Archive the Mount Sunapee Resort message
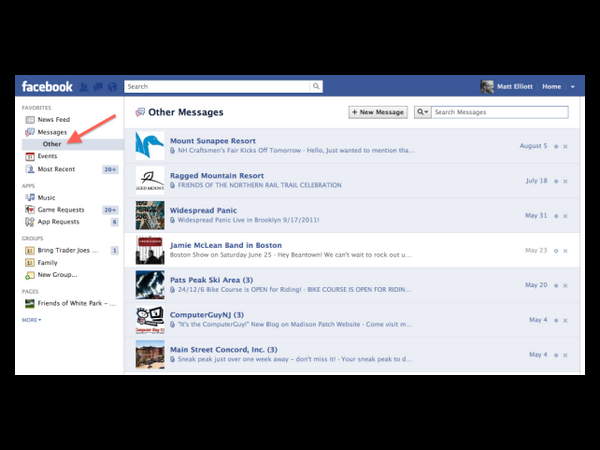The width and height of the screenshot is (600, 450). coord(565,147)
